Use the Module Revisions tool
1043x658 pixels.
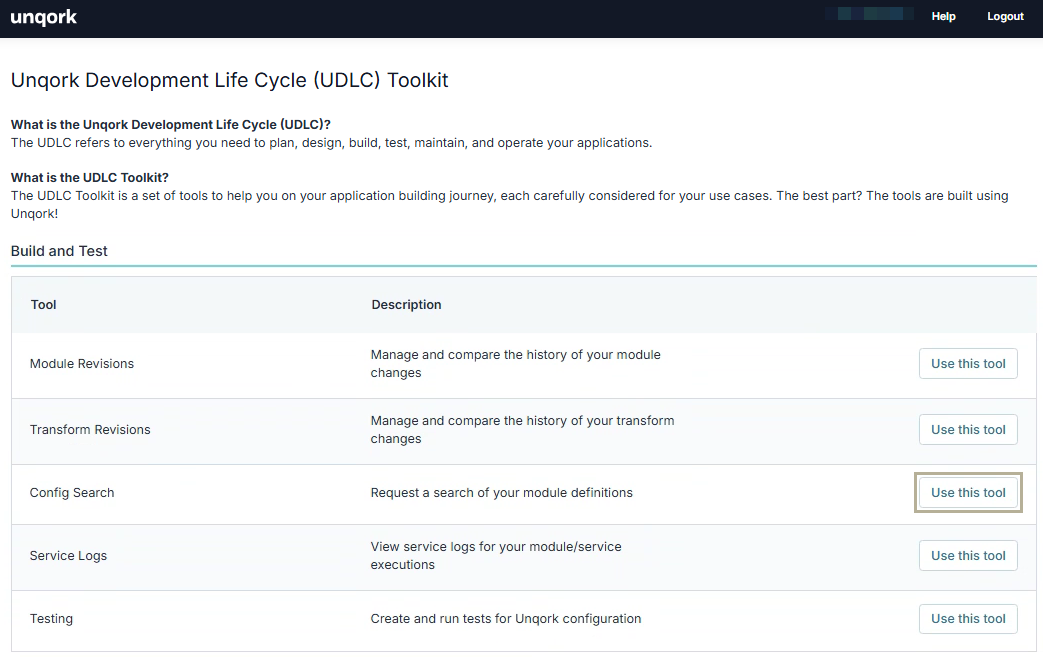click(967, 363)
